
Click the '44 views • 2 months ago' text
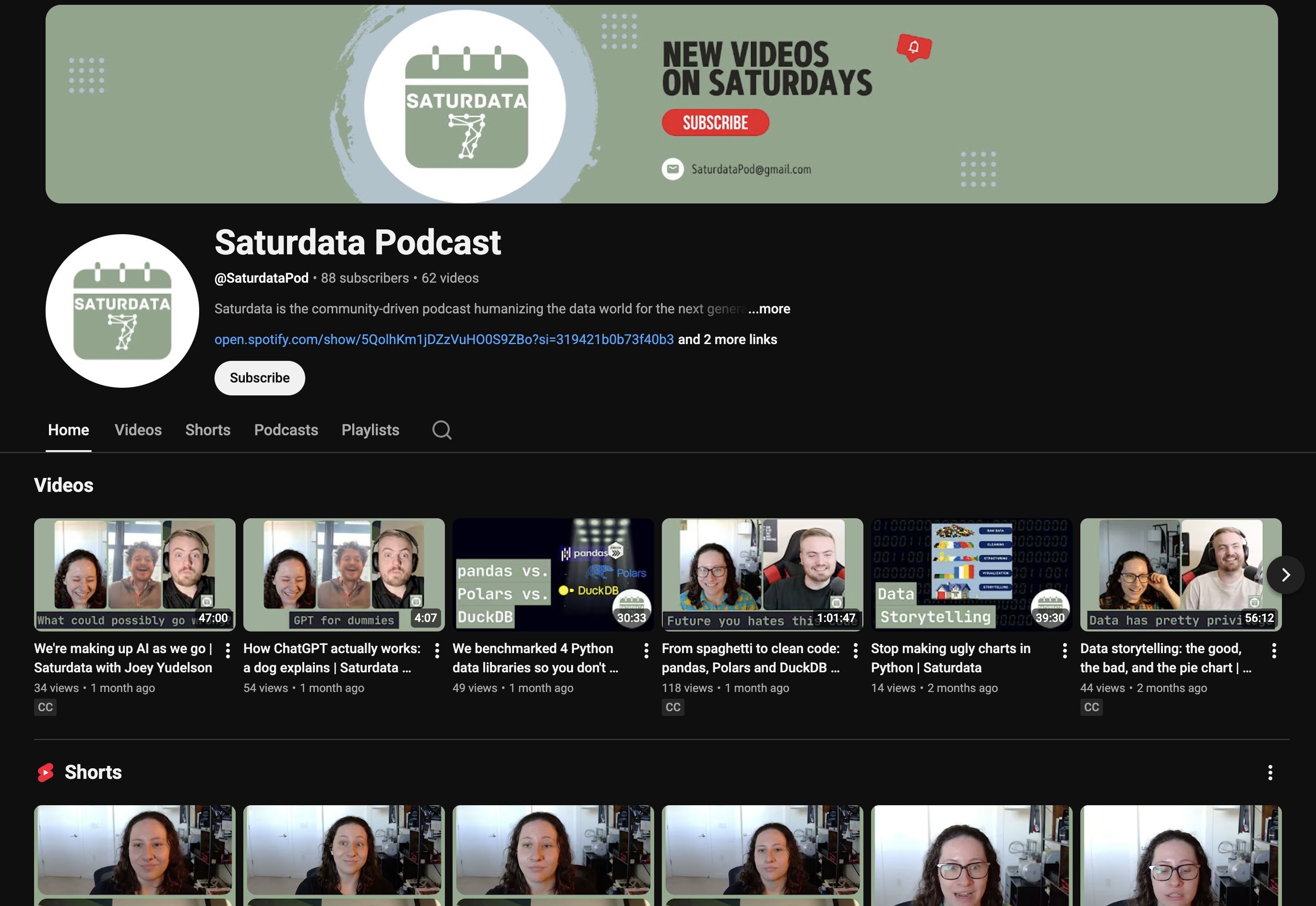pos(1144,688)
